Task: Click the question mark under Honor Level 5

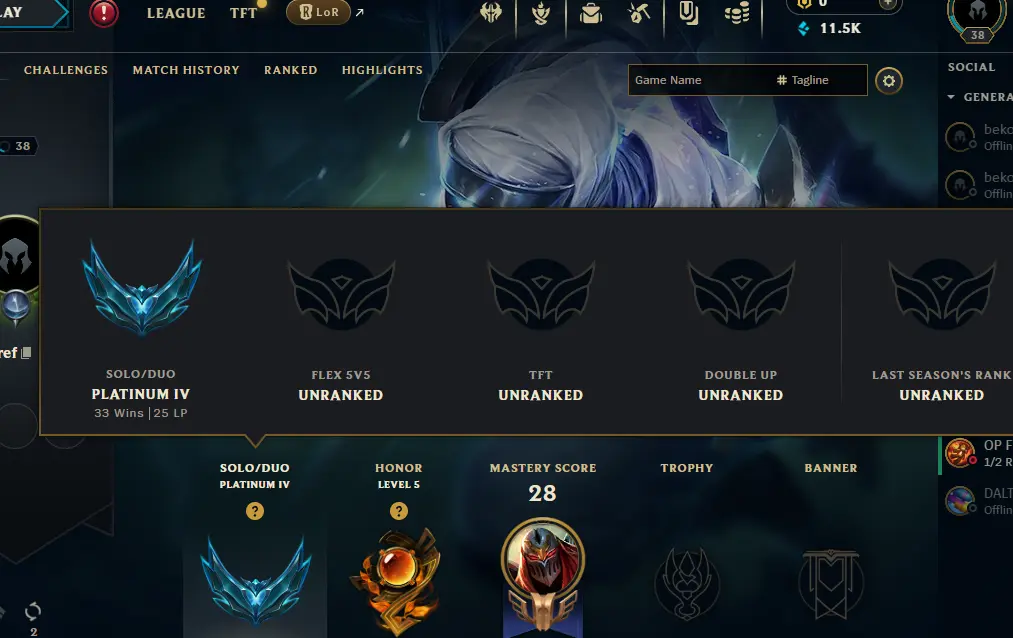Action: 399,511
